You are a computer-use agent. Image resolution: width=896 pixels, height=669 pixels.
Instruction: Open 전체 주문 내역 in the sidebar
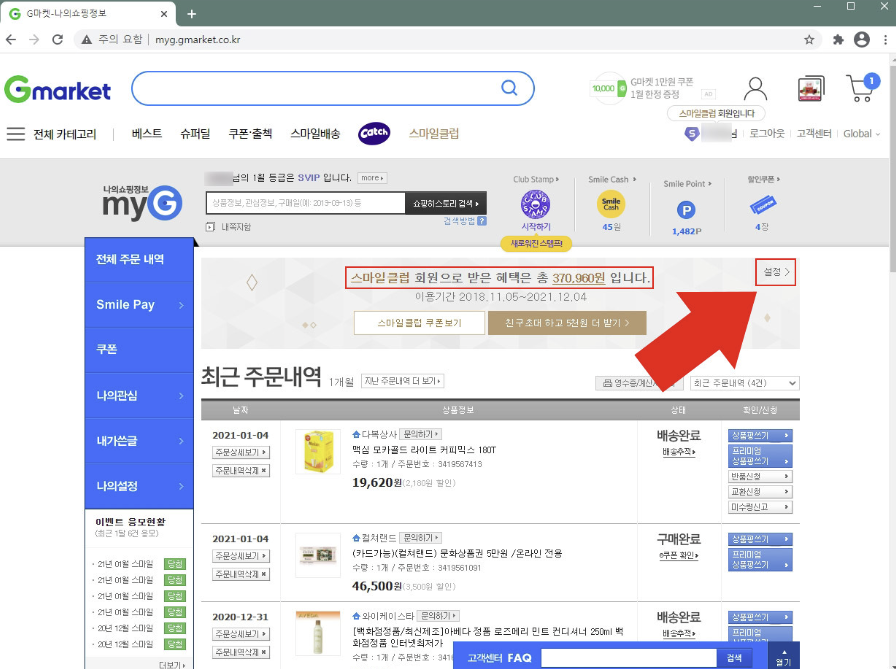point(139,259)
